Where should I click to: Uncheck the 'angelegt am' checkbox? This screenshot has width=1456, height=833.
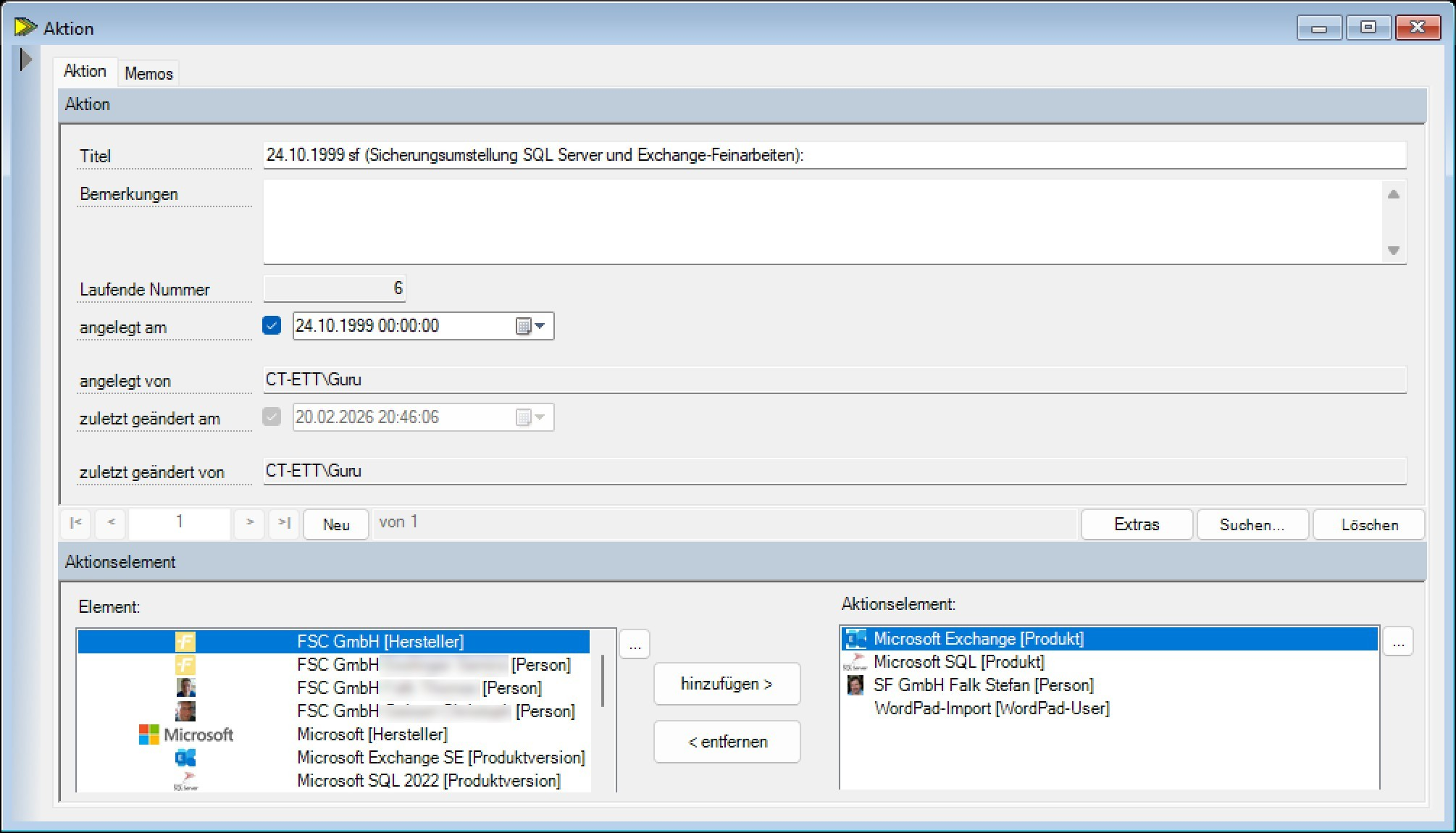272,326
